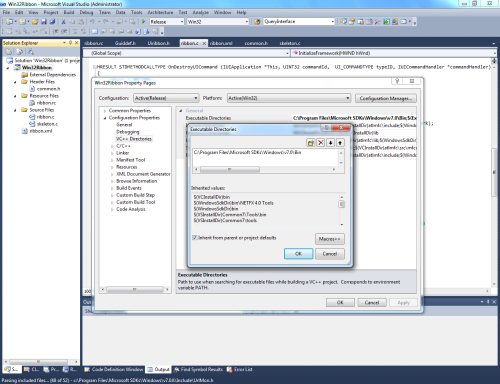
Task: Solution Explorer Properties toolbar icon
Action: 9,52
